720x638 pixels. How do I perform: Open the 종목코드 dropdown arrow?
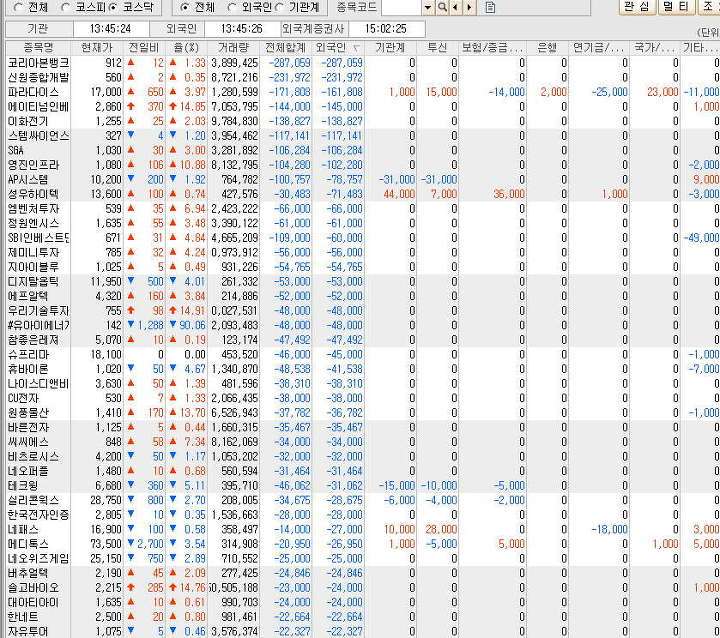[x=428, y=7]
